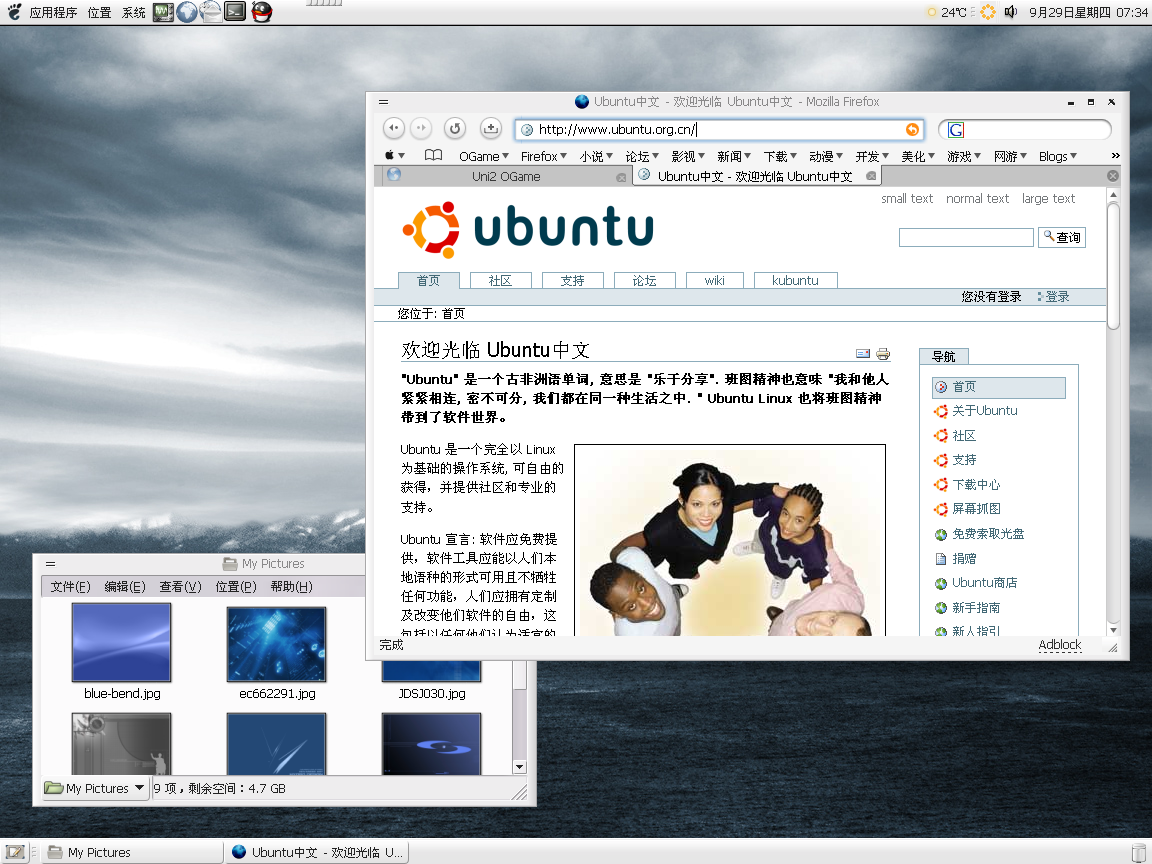Image resolution: width=1152 pixels, height=864 pixels.
Task: Click the print icon on Ubuntu page
Action: (883, 353)
